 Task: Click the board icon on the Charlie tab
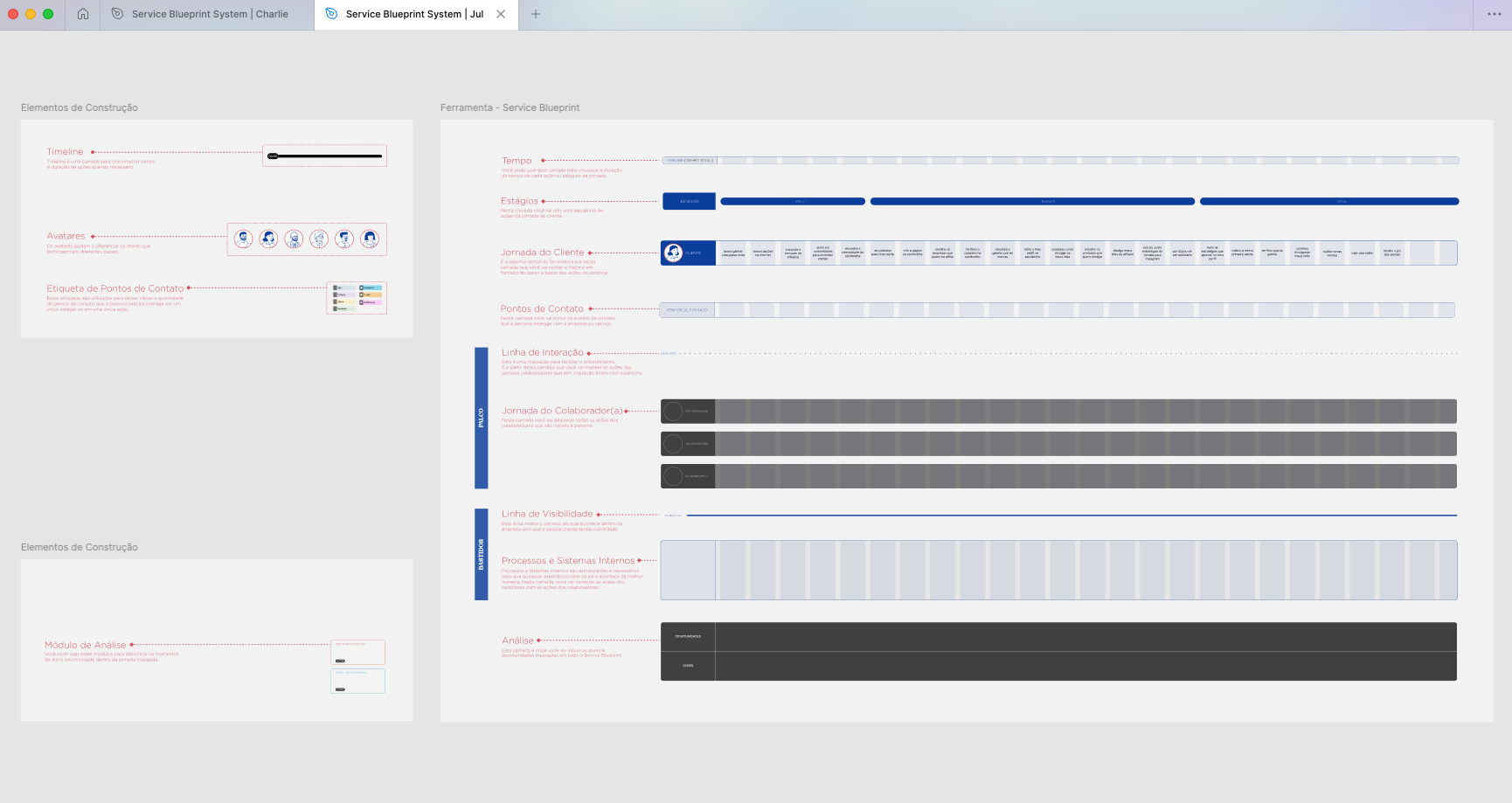(117, 14)
